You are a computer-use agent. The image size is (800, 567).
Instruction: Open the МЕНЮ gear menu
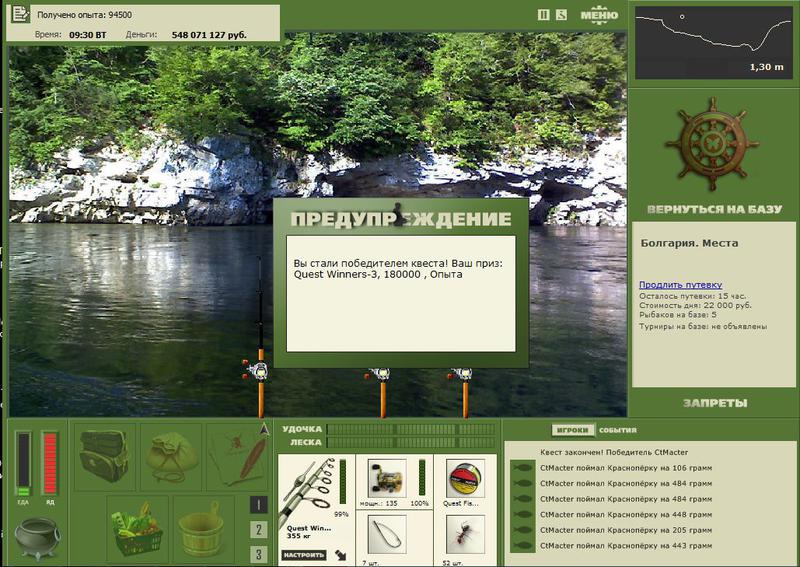click(x=599, y=15)
